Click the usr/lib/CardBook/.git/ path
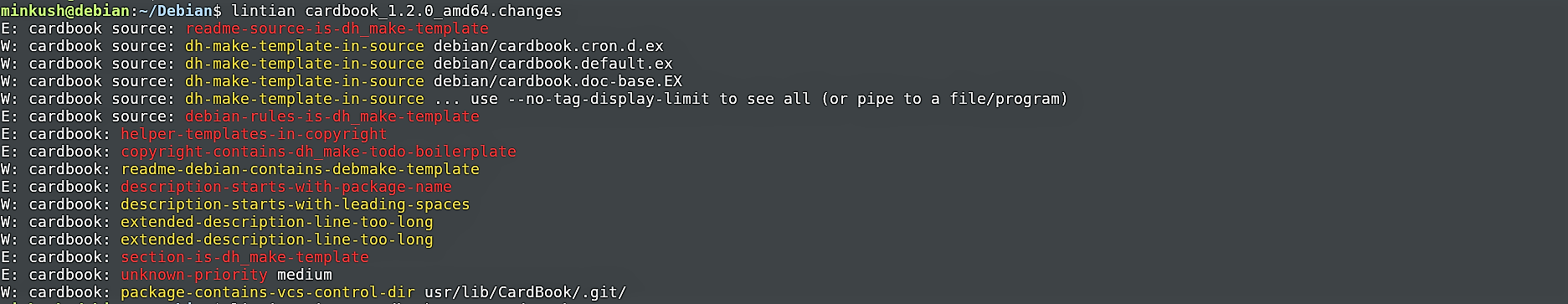Image resolution: width=1568 pixels, height=304 pixels. [x=526, y=292]
